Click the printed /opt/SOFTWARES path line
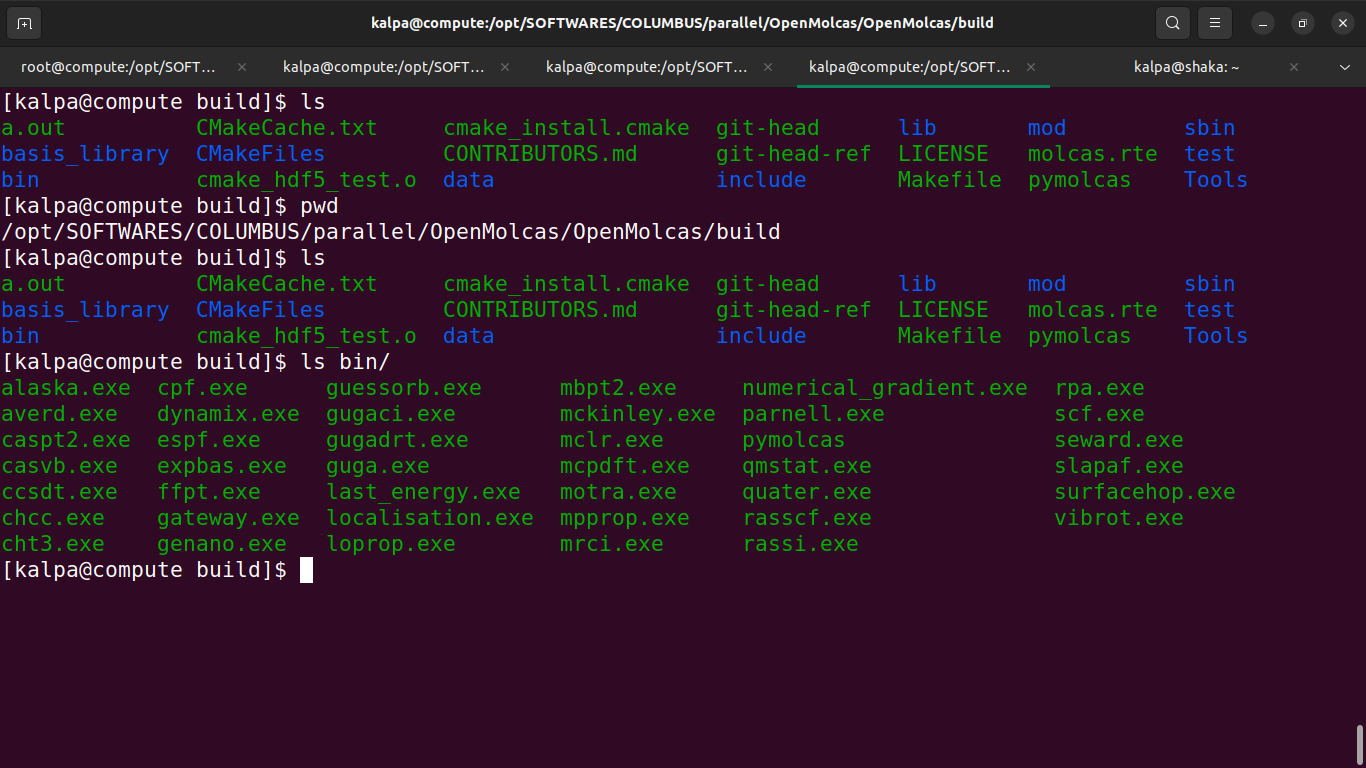Screen dimensions: 1366x768 [391, 232]
